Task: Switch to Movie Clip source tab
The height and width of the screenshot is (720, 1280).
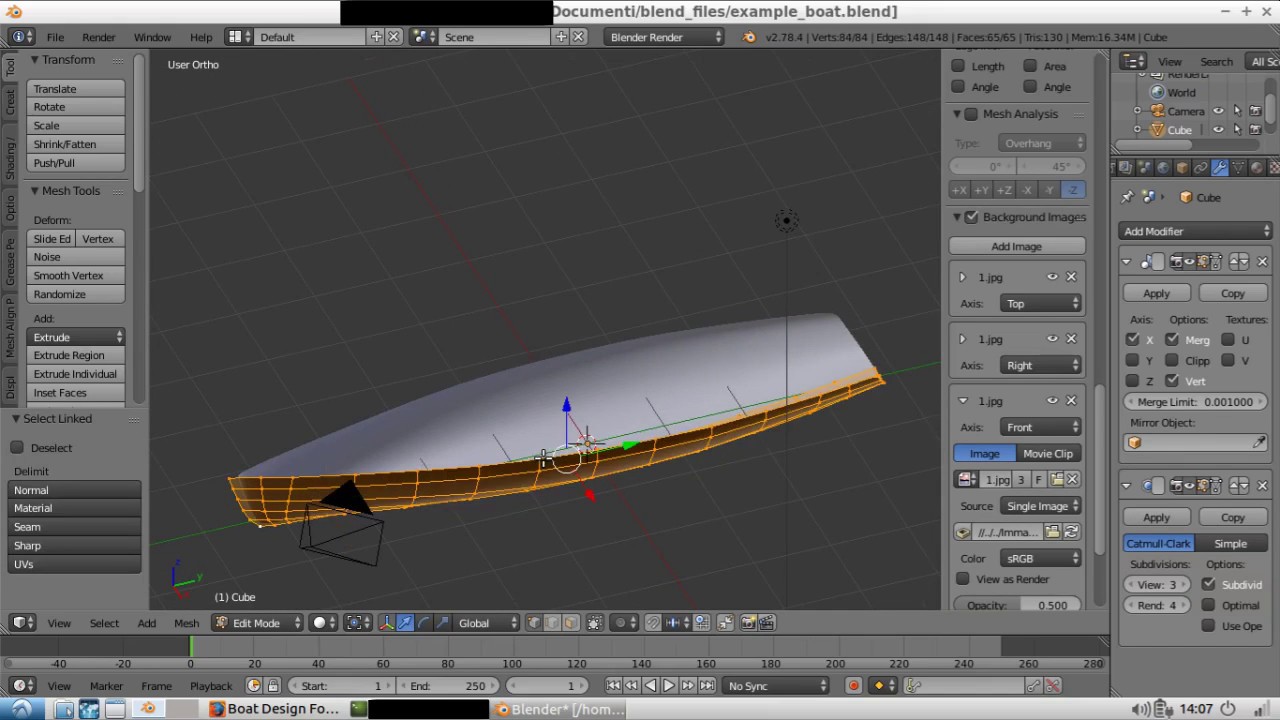Action: tap(1048, 453)
